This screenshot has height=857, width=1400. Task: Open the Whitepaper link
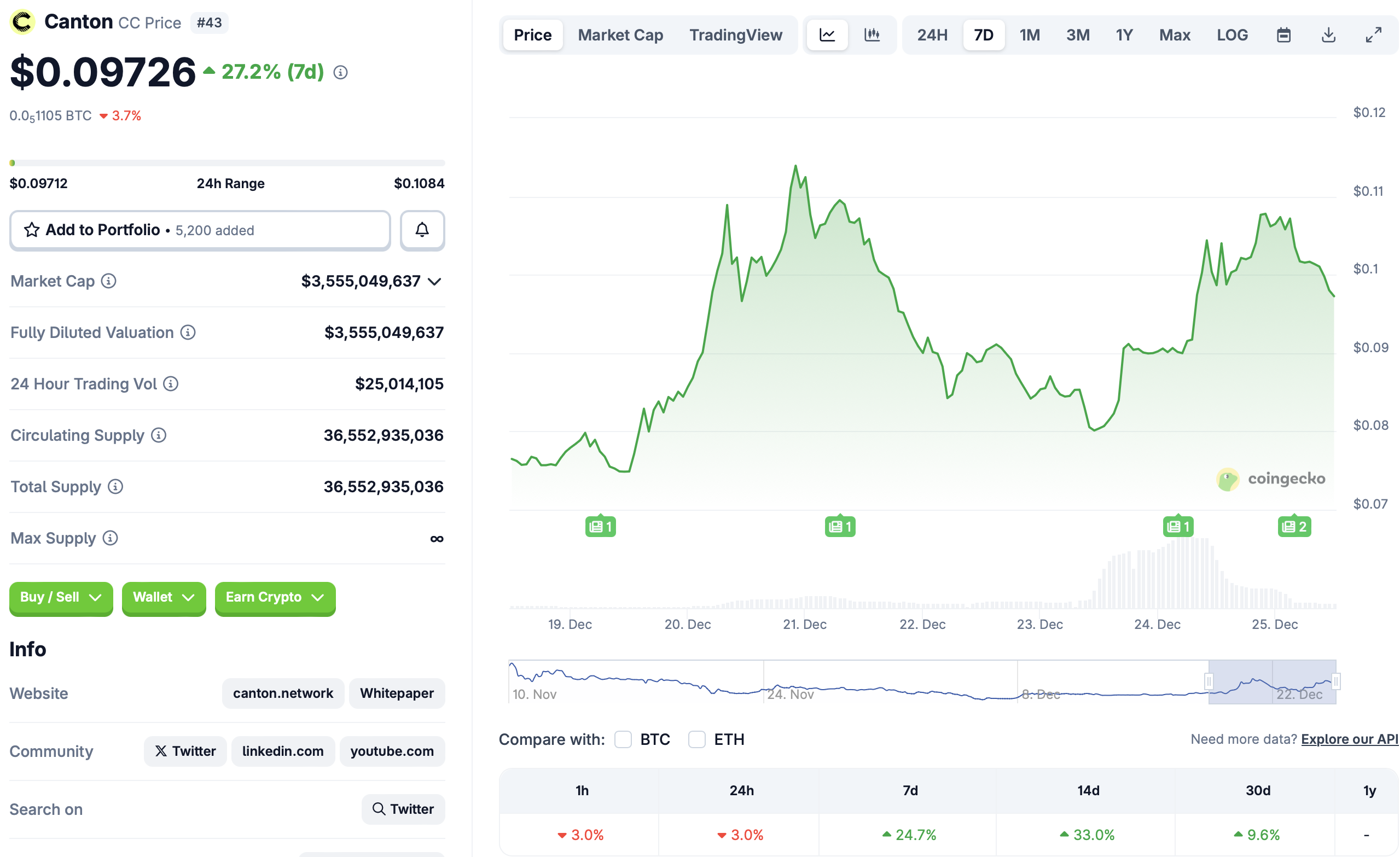click(397, 693)
